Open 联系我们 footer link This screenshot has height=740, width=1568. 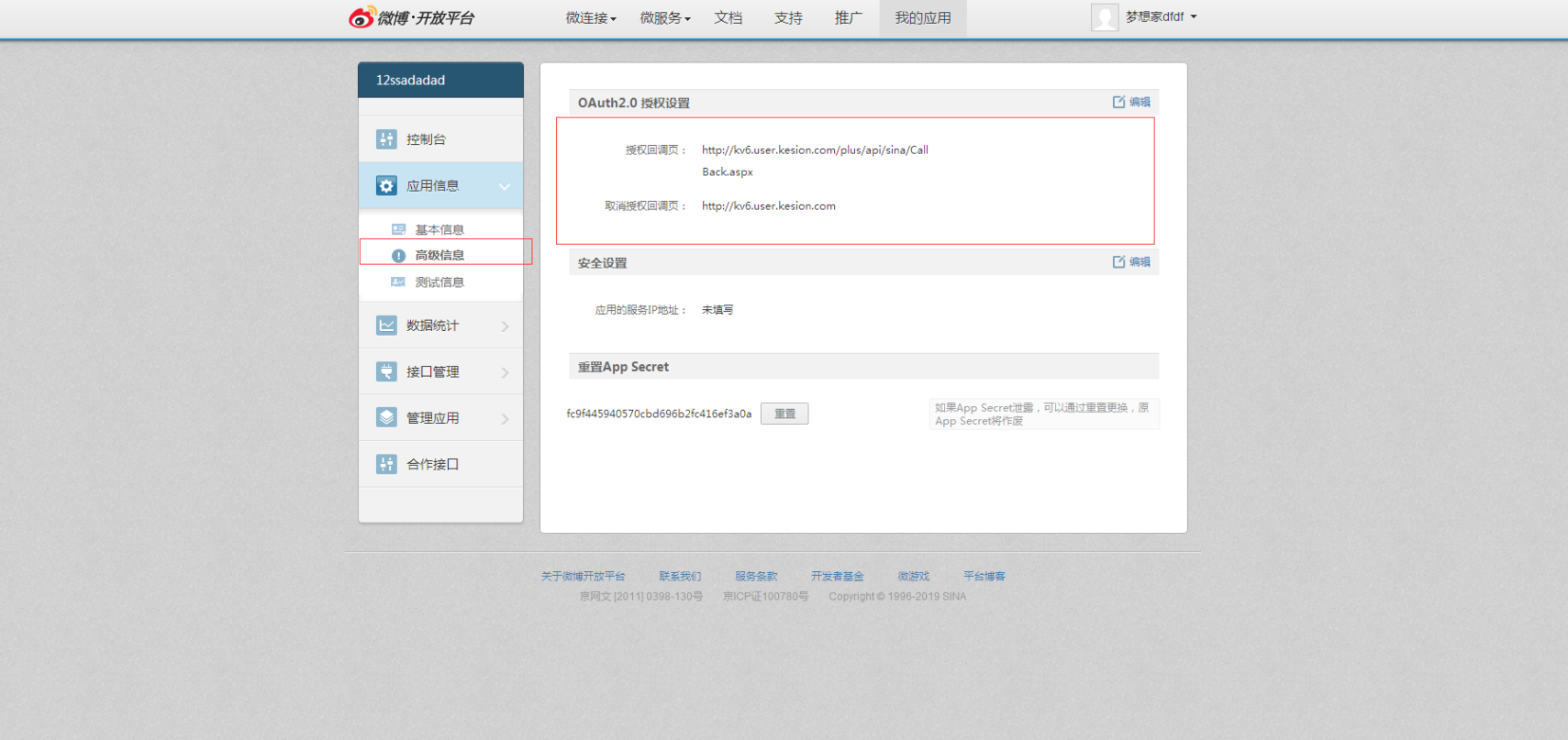(x=680, y=576)
